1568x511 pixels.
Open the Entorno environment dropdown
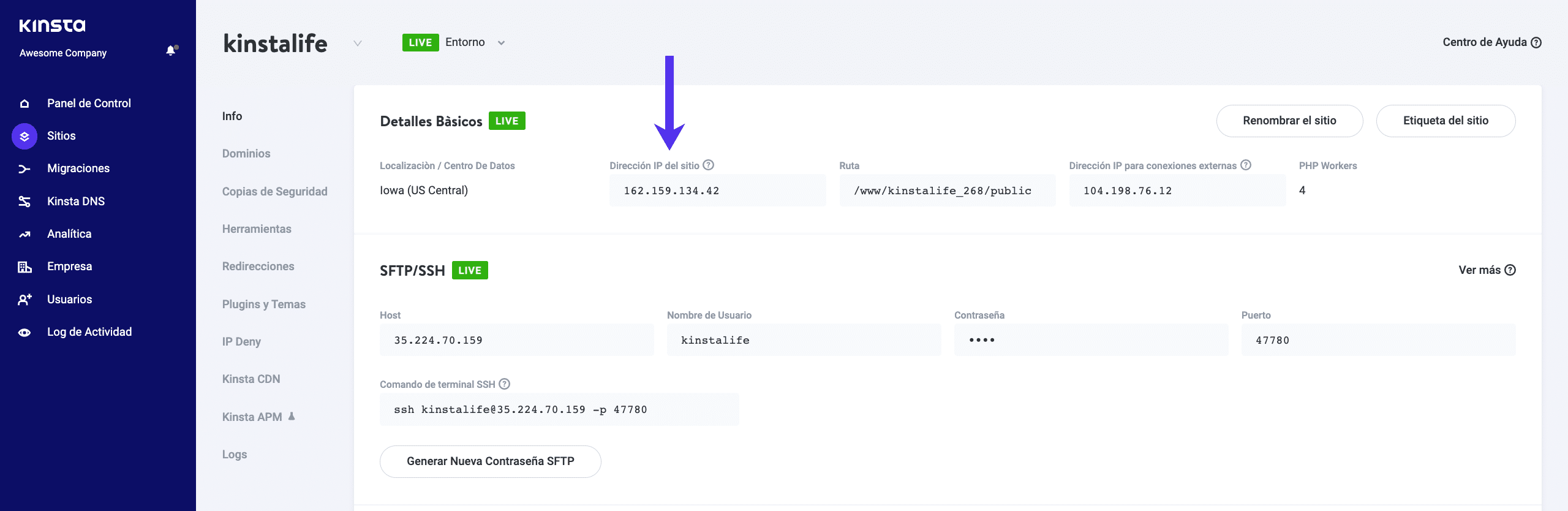click(x=475, y=42)
